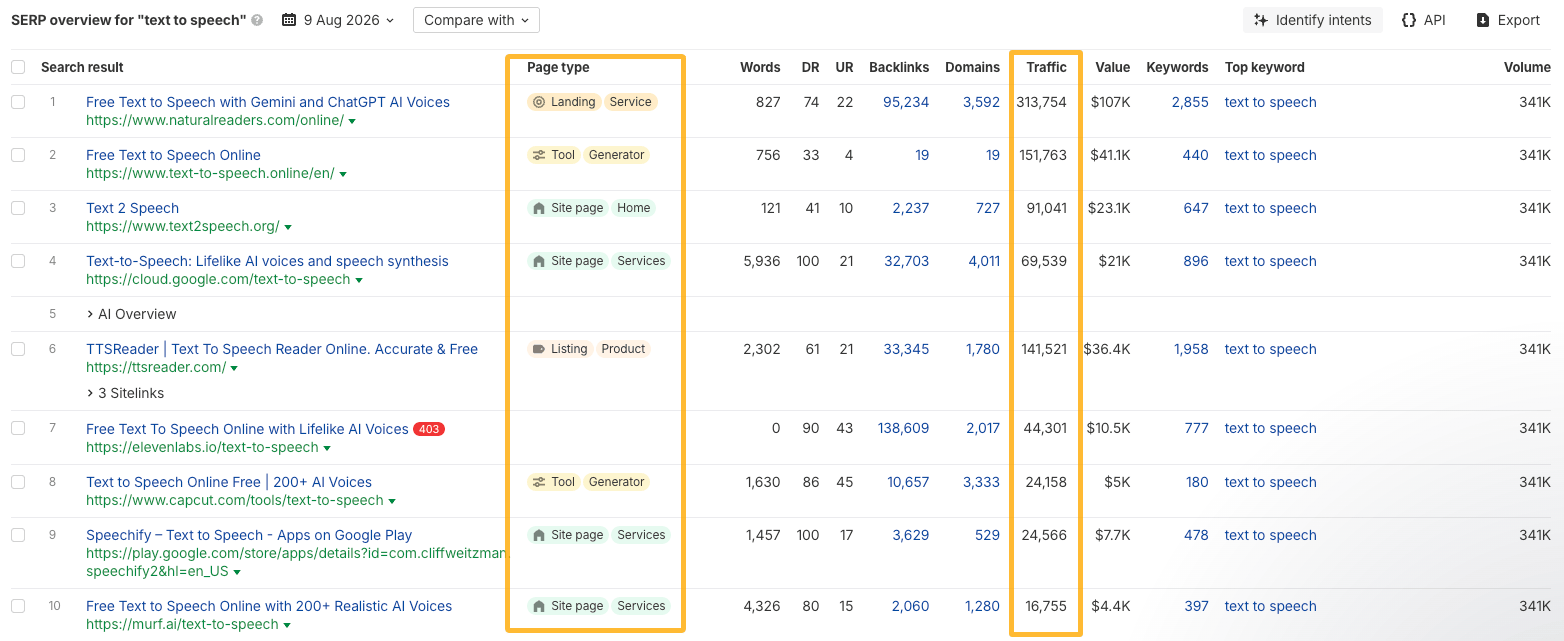Image resolution: width=1564 pixels, height=641 pixels.
Task: Open URL dropdown arrow for elevenlabs.io
Action: point(327,448)
